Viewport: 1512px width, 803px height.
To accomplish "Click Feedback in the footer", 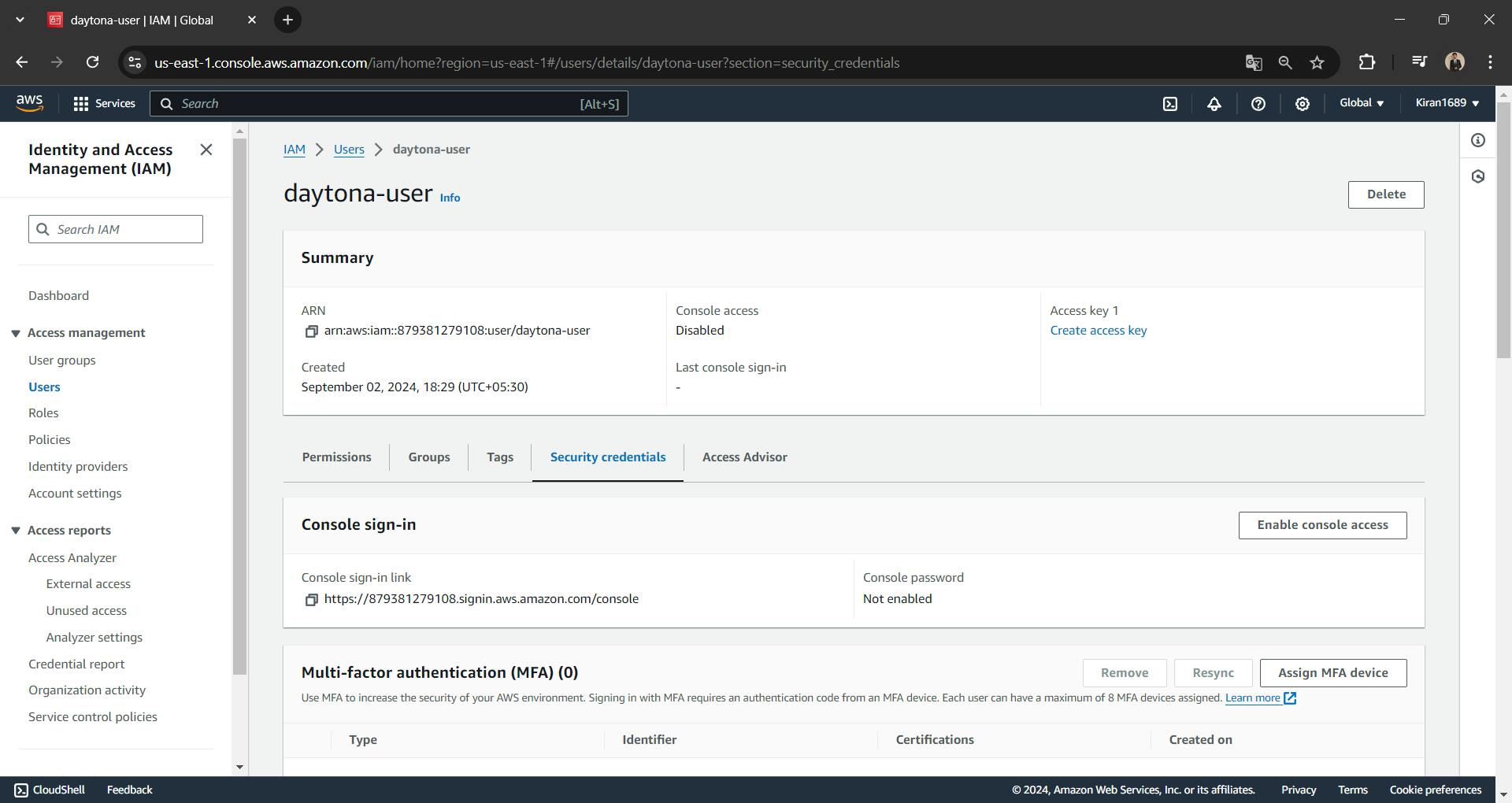I will tap(129, 790).
